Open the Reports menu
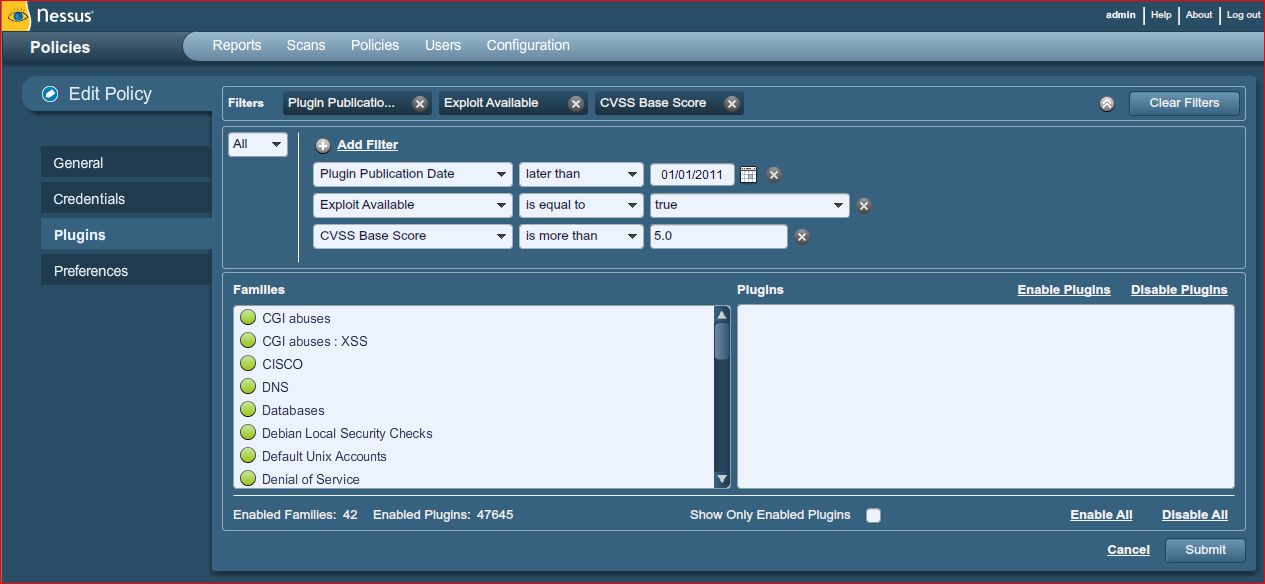The width and height of the screenshot is (1265, 584). pyautogui.click(x=237, y=46)
